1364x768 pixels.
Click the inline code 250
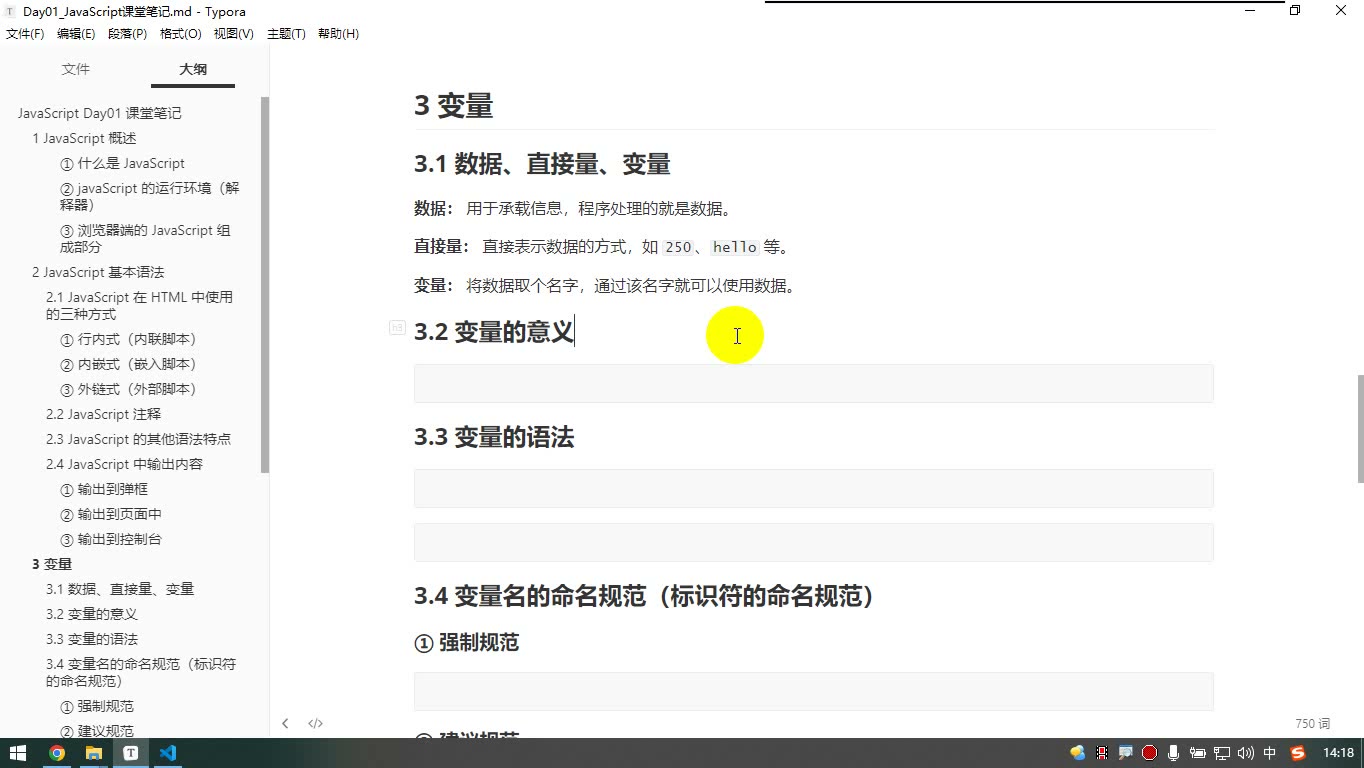point(677,248)
